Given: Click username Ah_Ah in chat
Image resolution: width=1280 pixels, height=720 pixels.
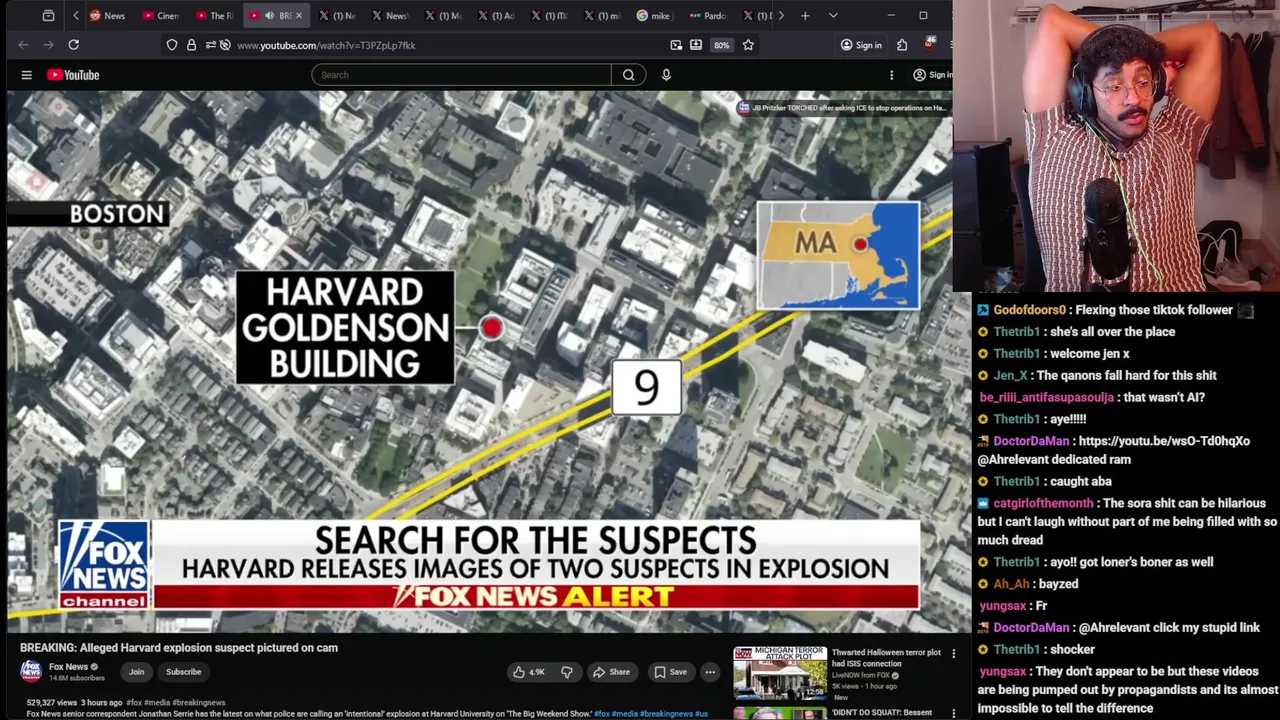Looking at the screenshot, I should tap(1011, 583).
